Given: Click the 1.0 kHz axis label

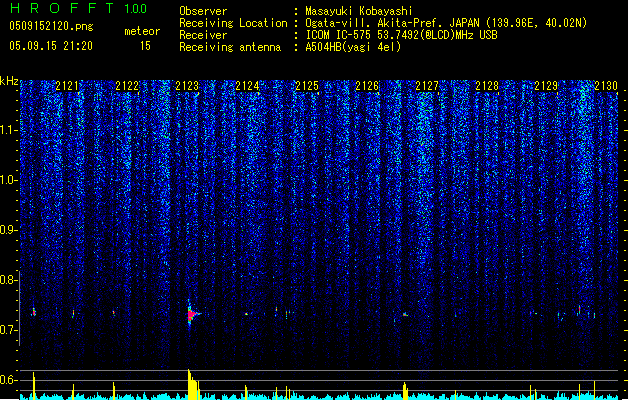Looking at the screenshot, I should (8, 180).
